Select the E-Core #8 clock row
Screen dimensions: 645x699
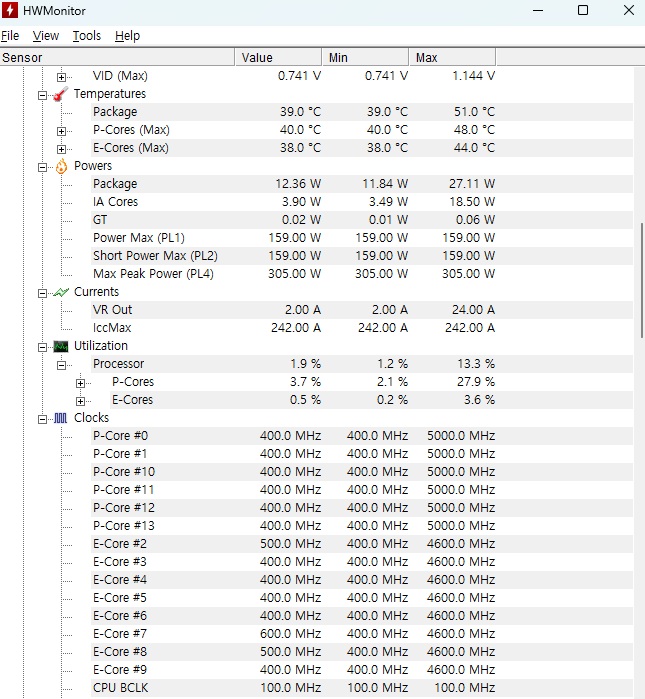pyautogui.click(x=362, y=652)
